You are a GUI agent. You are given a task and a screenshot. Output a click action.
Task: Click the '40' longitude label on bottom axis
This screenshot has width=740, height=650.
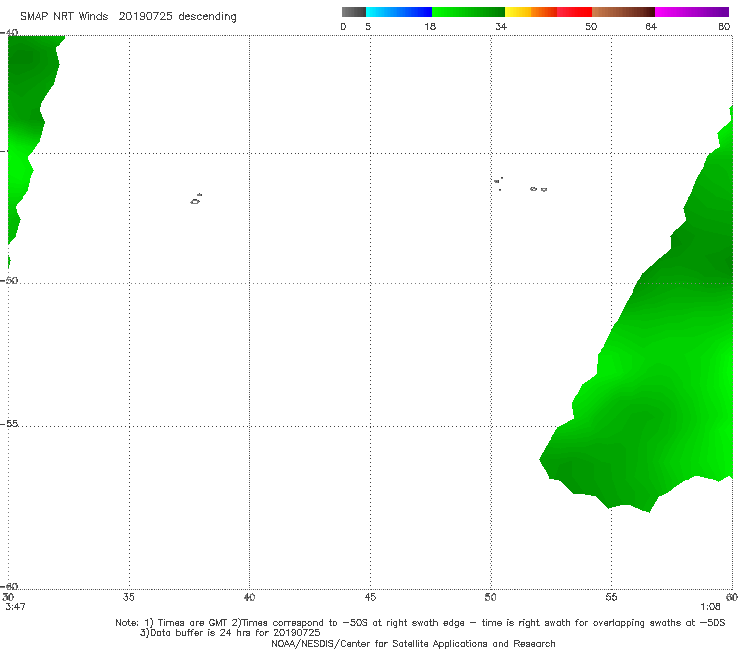[249, 597]
